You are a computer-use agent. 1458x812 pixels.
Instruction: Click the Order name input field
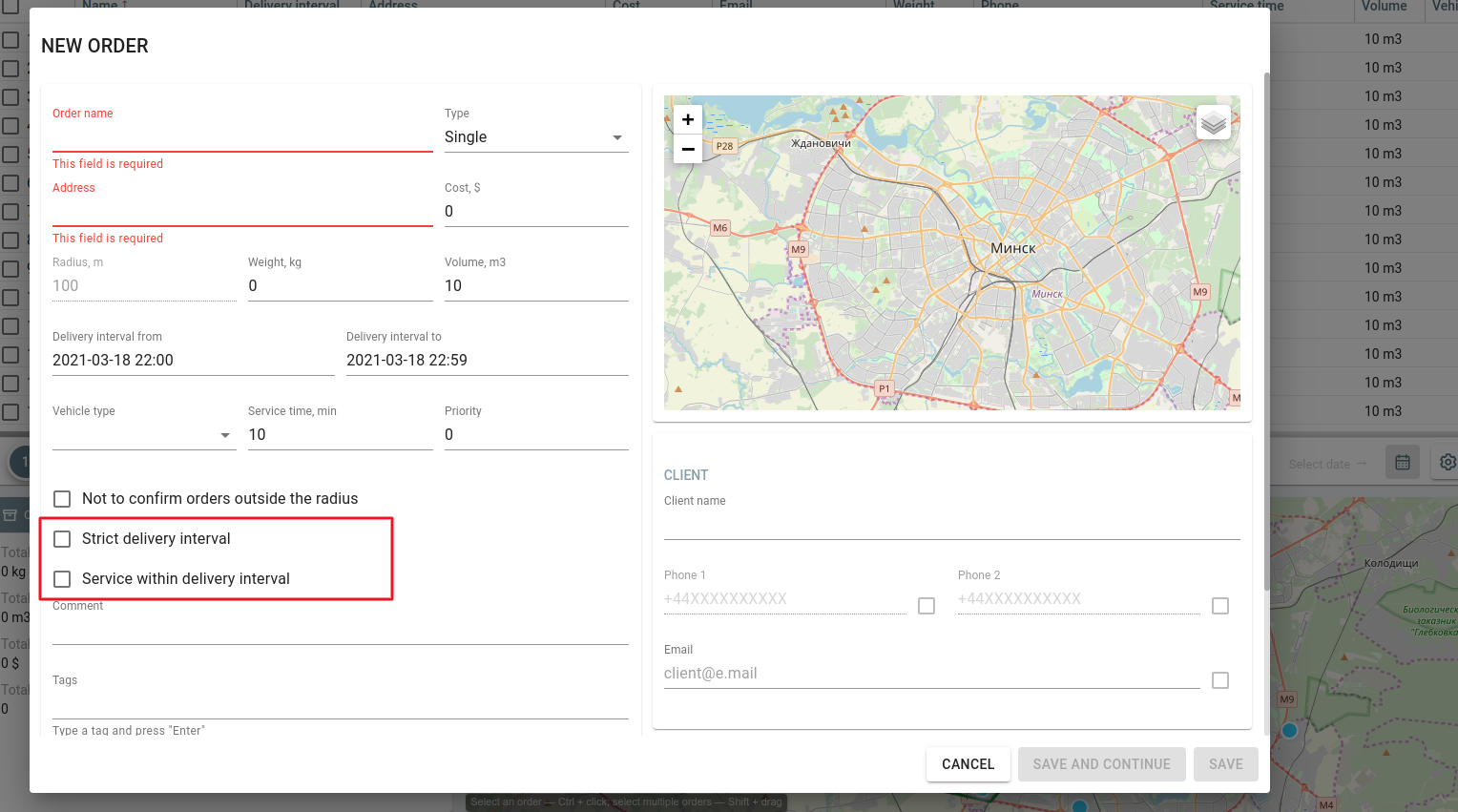point(242,137)
